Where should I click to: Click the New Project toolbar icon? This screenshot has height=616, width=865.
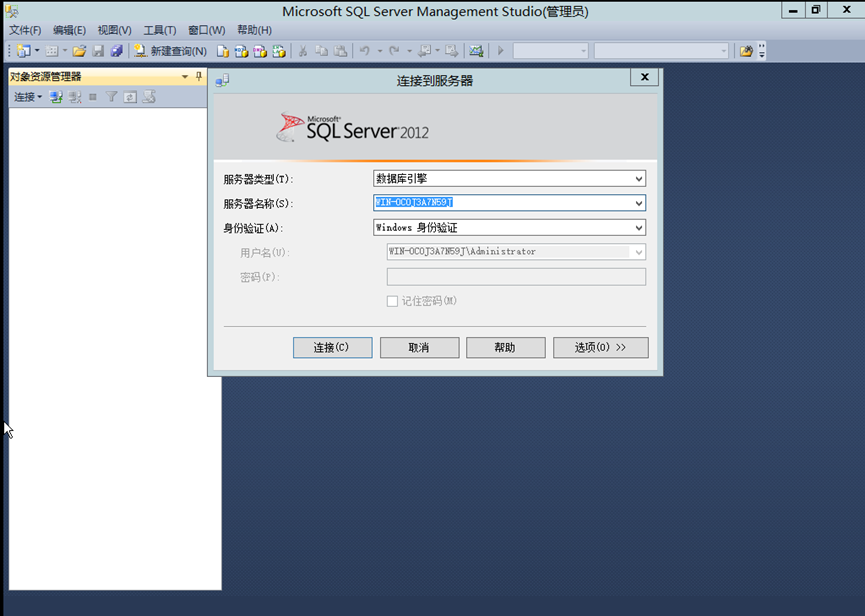(23, 51)
